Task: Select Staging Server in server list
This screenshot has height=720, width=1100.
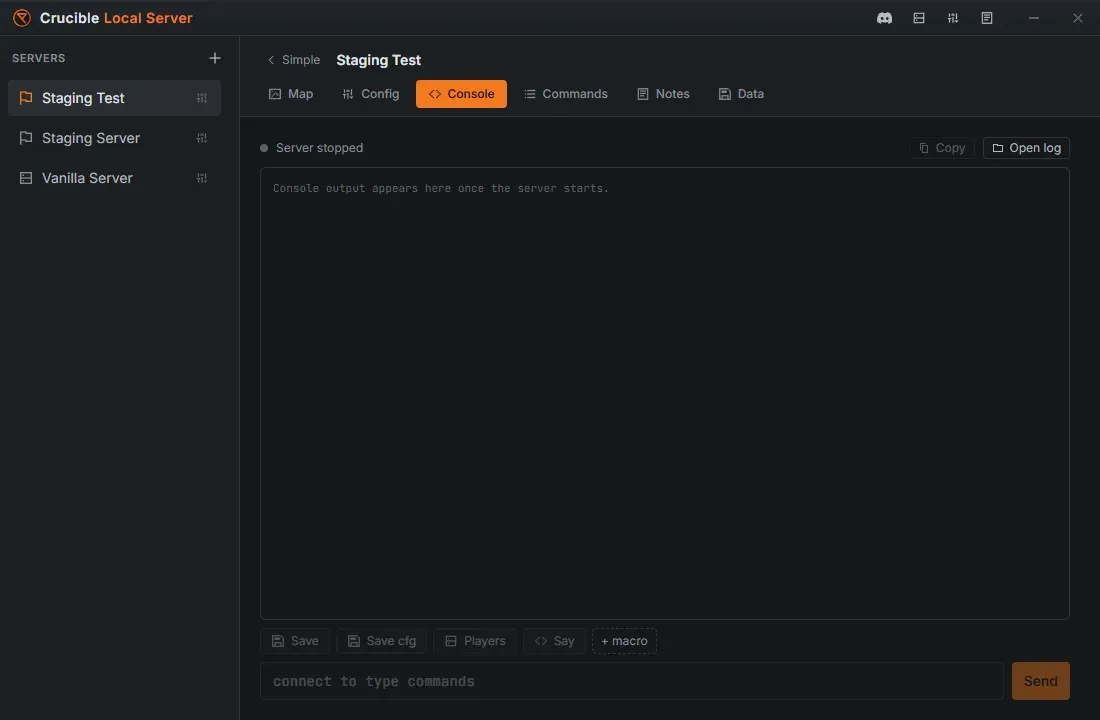Action: pos(114,138)
